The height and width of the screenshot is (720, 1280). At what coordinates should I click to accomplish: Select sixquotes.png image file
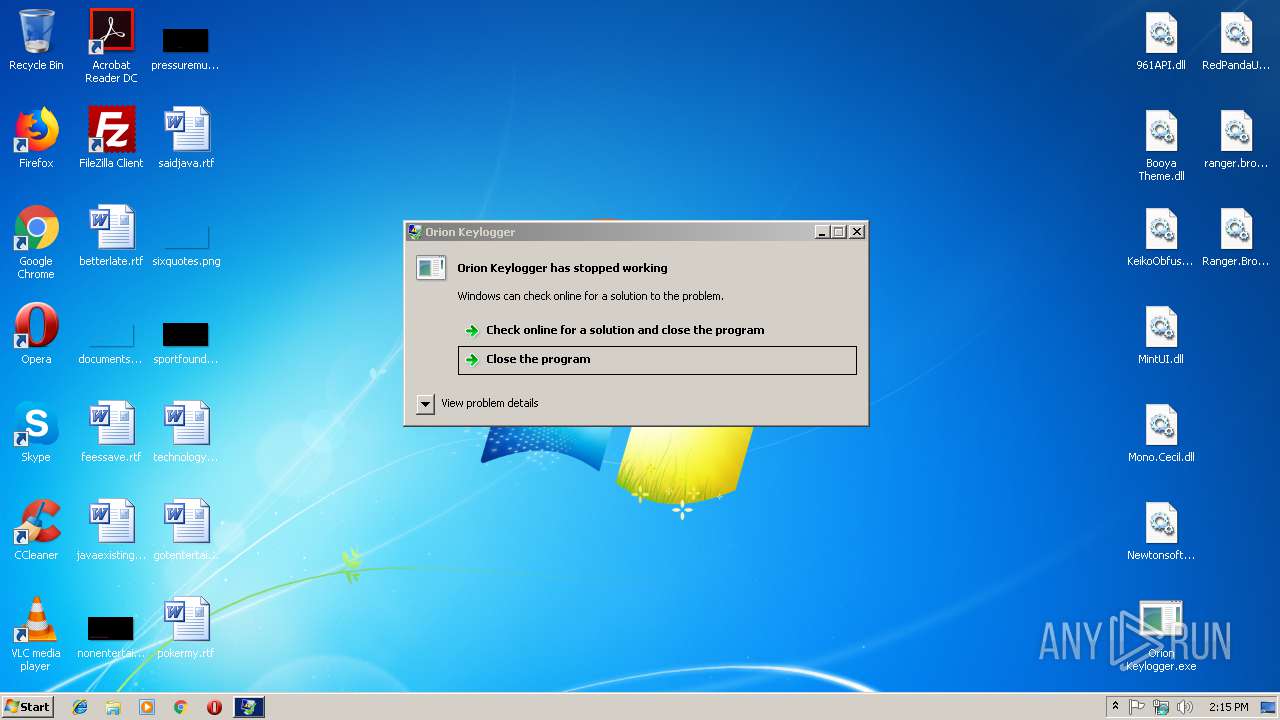point(186,246)
